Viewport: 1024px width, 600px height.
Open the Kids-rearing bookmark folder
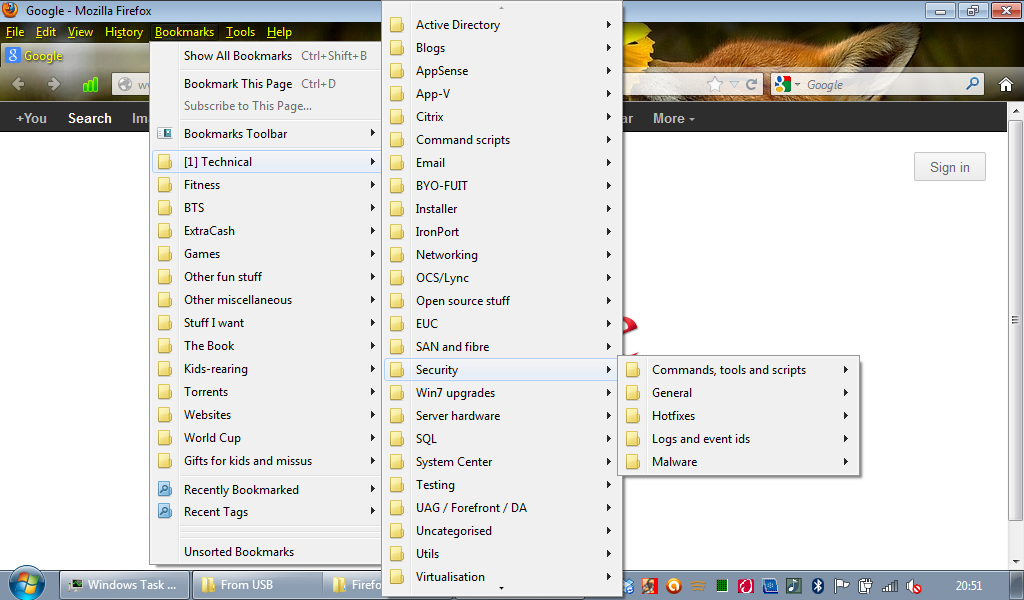pyautogui.click(x=266, y=369)
